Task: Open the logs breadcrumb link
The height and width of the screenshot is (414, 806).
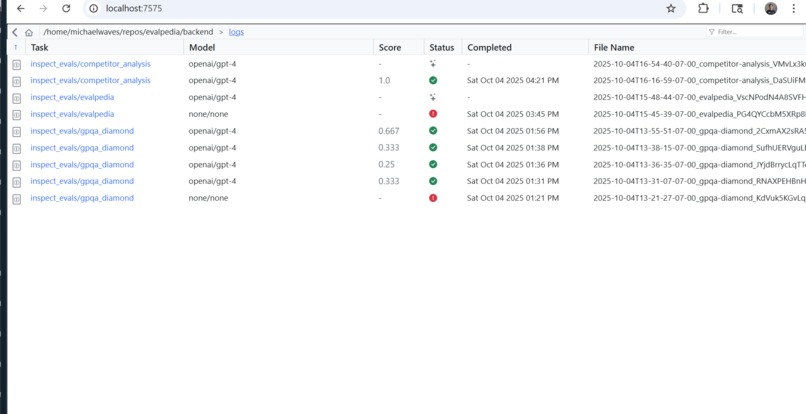Action: pyautogui.click(x=236, y=32)
